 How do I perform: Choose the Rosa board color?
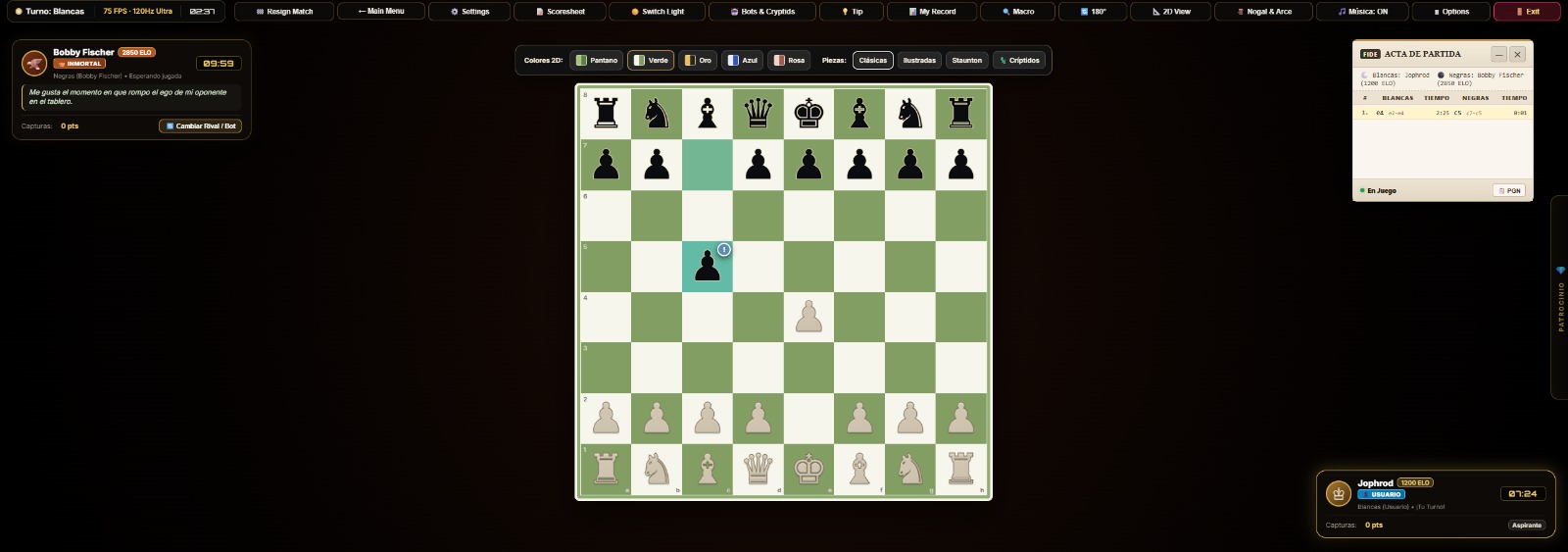click(x=789, y=60)
